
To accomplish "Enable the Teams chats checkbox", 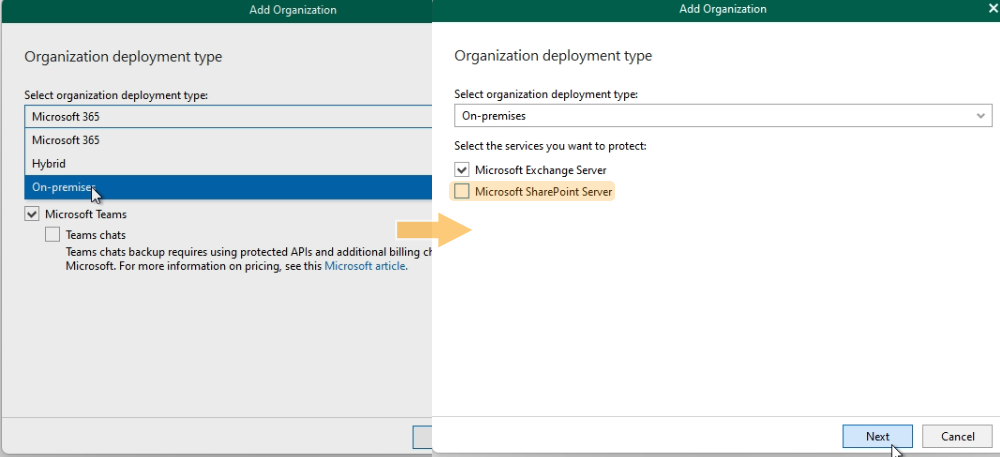I will pos(52,235).
